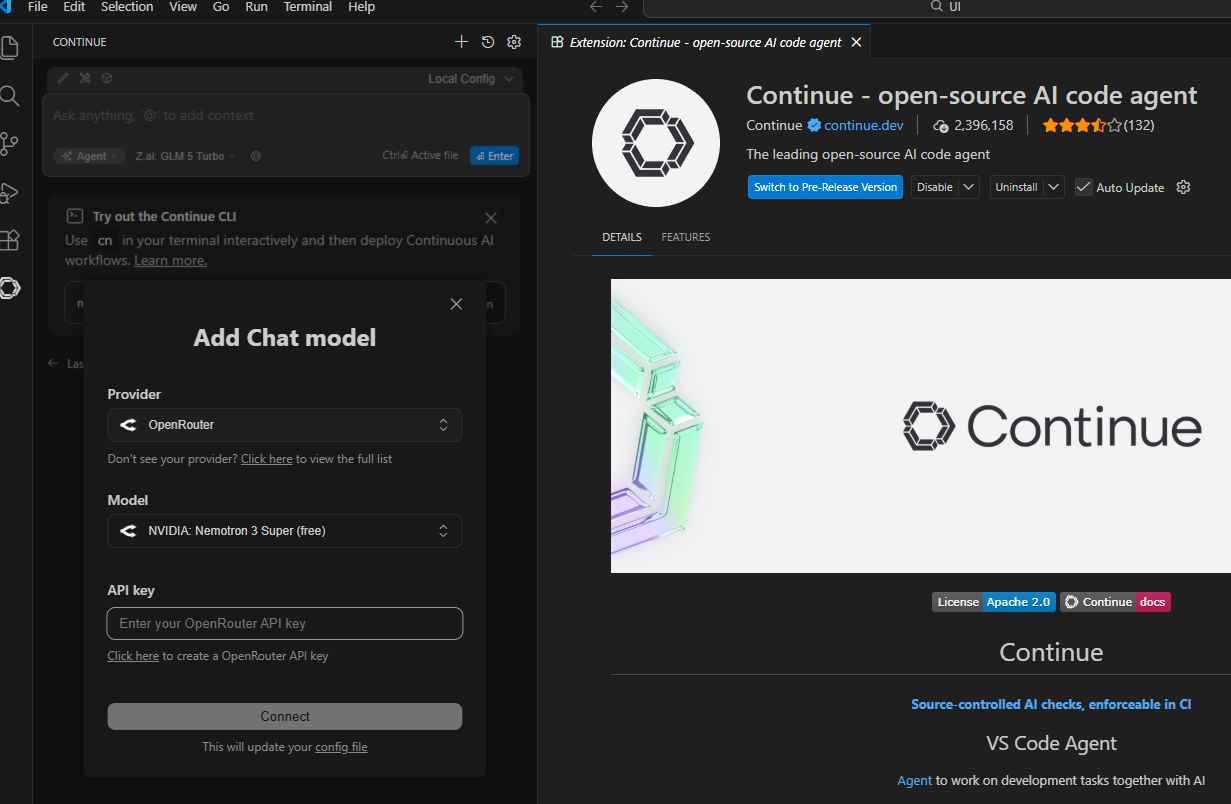The height and width of the screenshot is (804, 1231).
Task: Click the Continue docs badge
Action: [x=1115, y=602]
